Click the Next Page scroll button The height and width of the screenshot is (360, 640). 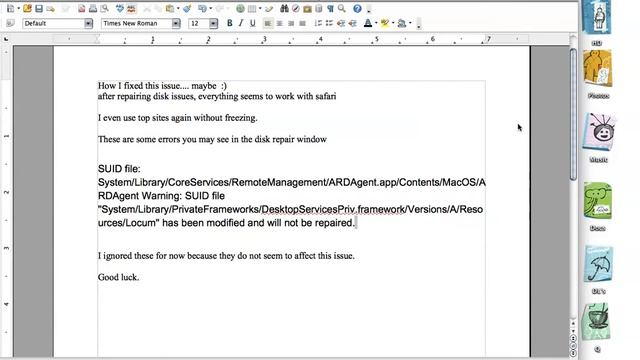pyautogui.click(x=573, y=353)
